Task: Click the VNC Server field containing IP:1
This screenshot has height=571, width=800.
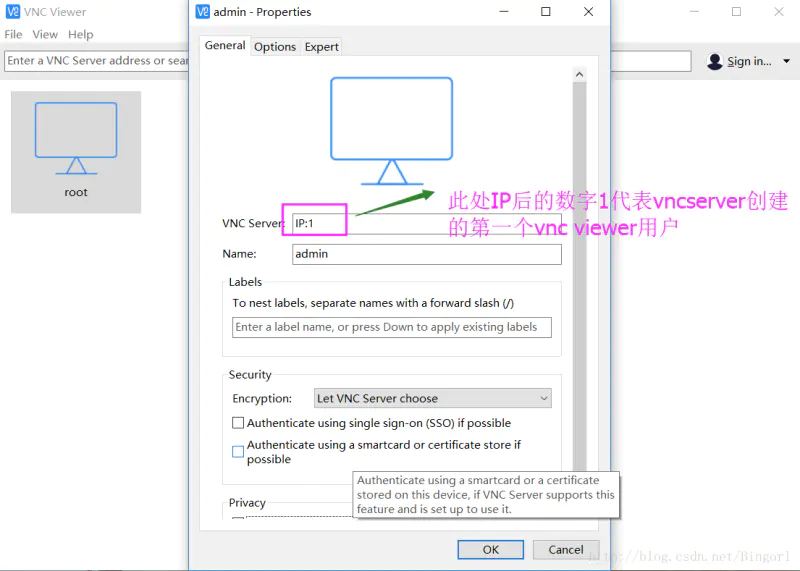Action: tap(427, 224)
